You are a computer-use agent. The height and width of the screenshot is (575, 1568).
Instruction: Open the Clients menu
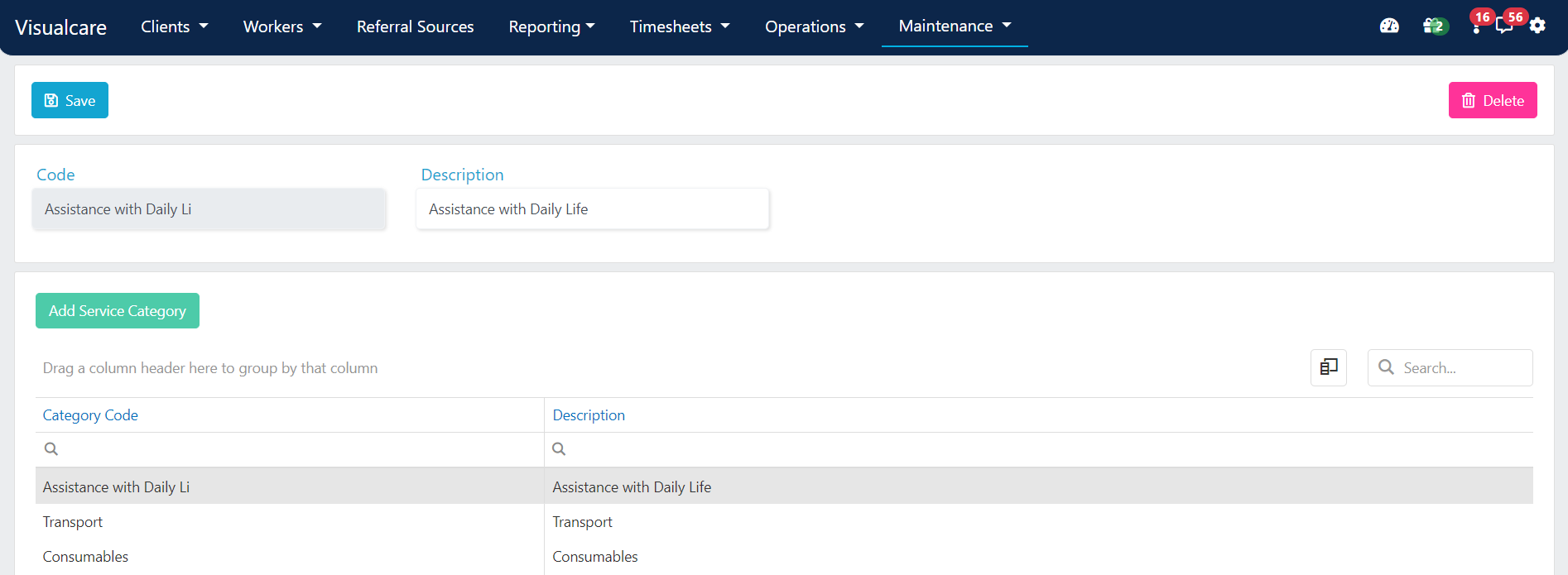click(x=174, y=26)
